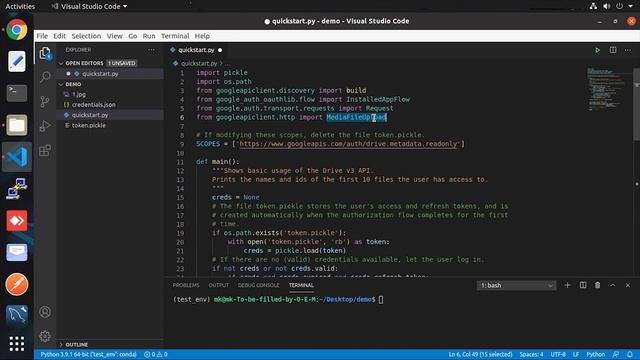640x360 pixels.
Task: Open the terminal selector dropdown 1: bash
Action: 516,285
